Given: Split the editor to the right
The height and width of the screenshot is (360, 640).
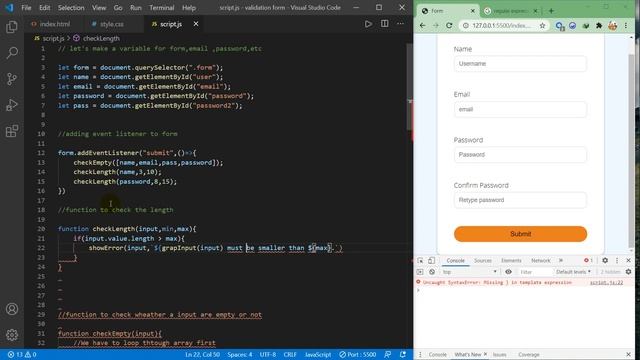Looking at the screenshot, I should pos(384,24).
